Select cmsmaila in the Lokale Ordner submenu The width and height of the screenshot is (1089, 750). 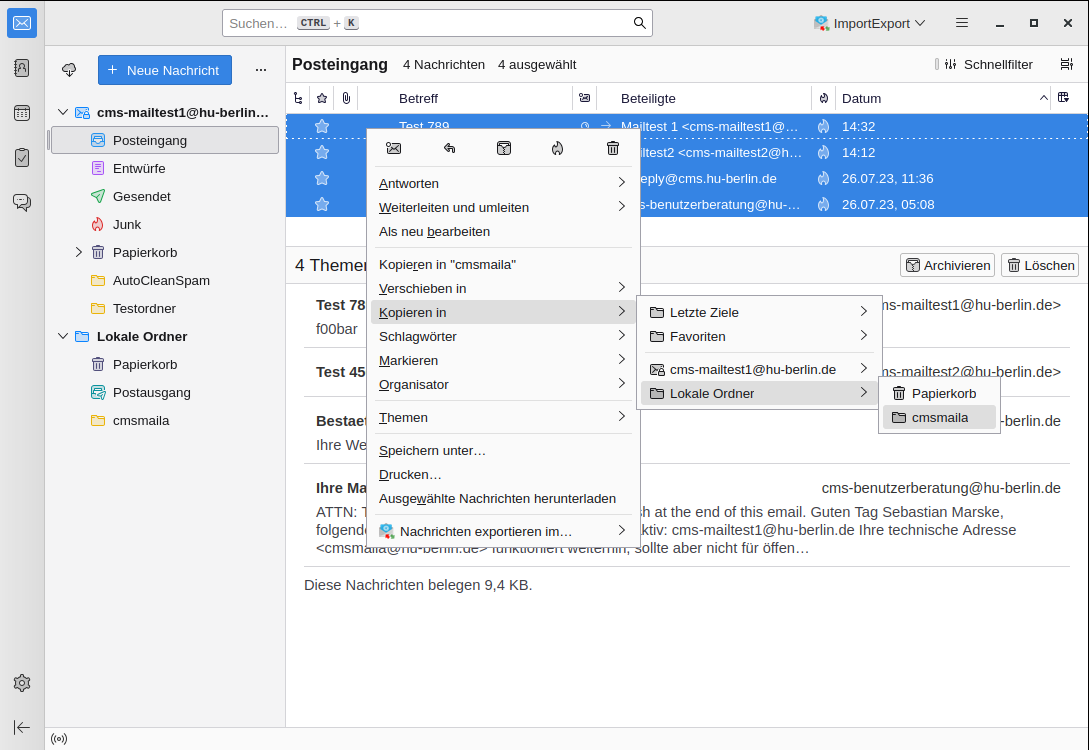coord(939,417)
